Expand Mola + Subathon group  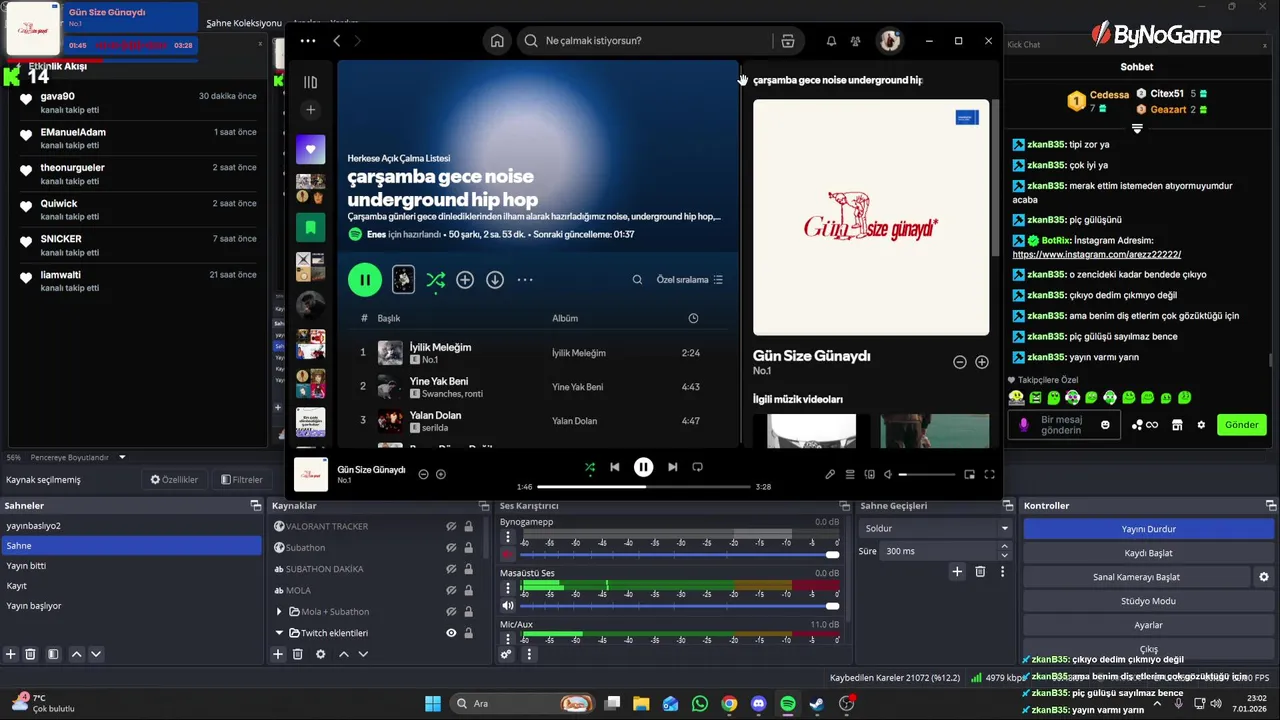click(x=279, y=612)
